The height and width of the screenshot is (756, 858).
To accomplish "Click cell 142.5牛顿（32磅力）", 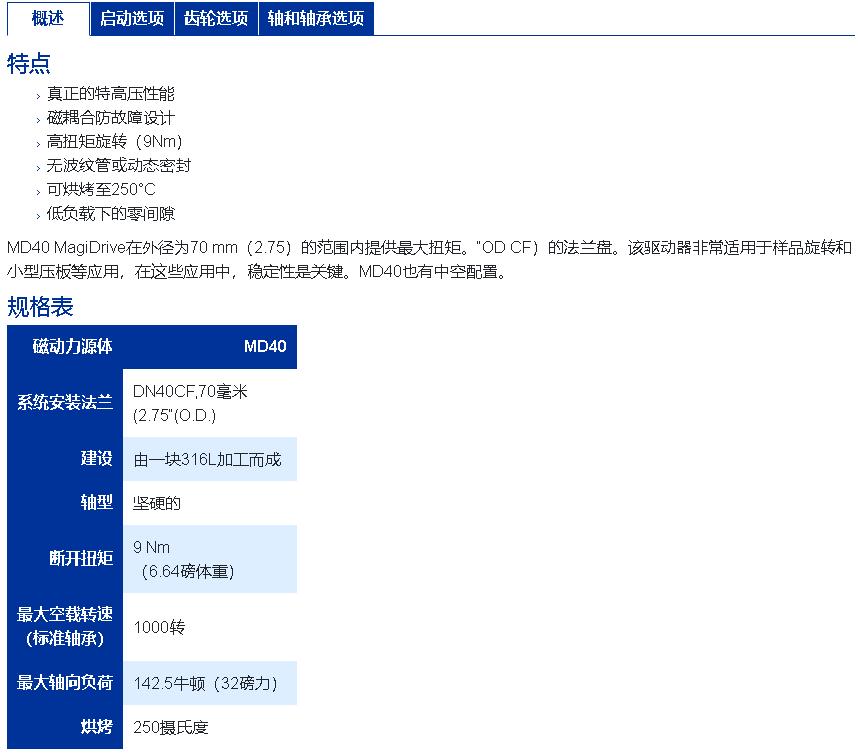I will [x=210, y=683].
